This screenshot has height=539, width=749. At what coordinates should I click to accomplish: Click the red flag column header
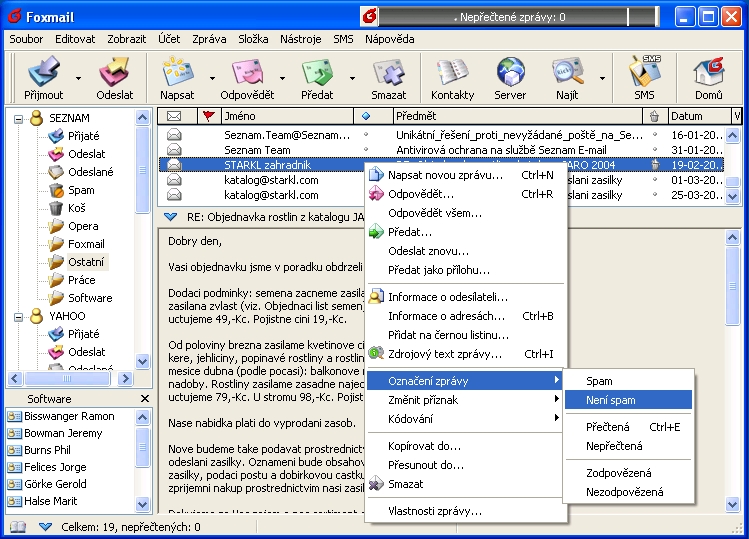tap(208, 116)
